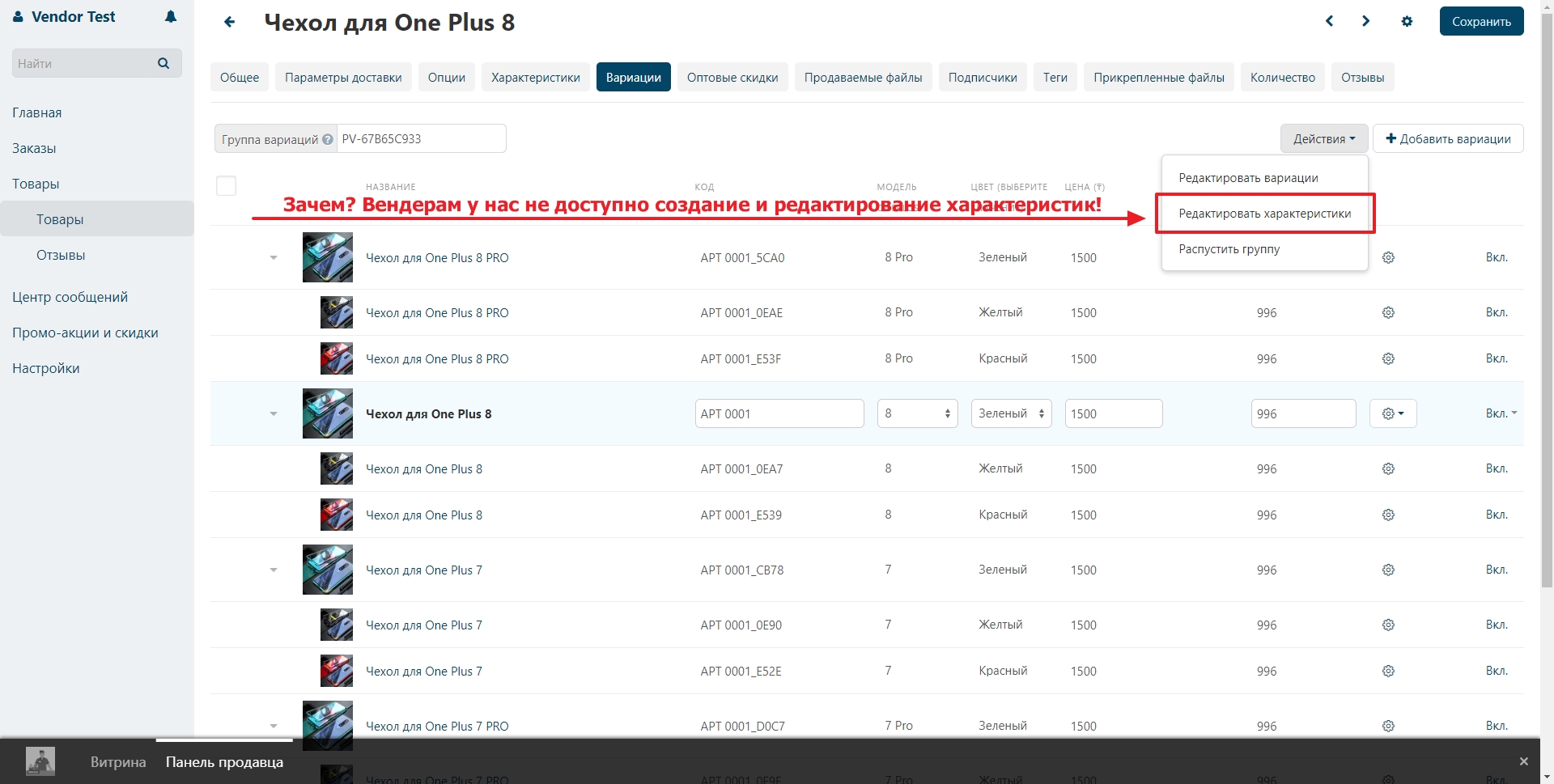This screenshot has width=1554, height=784.
Task: Go to next product chevron
Action: click(1366, 21)
